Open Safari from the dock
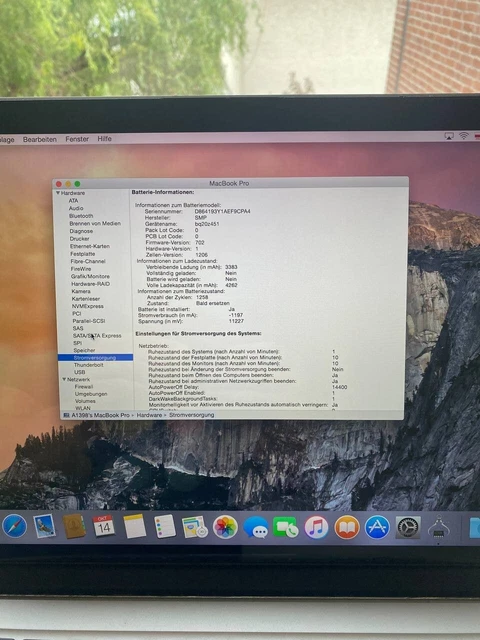Image resolution: width=480 pixels, height=640 pixels. 15,526
